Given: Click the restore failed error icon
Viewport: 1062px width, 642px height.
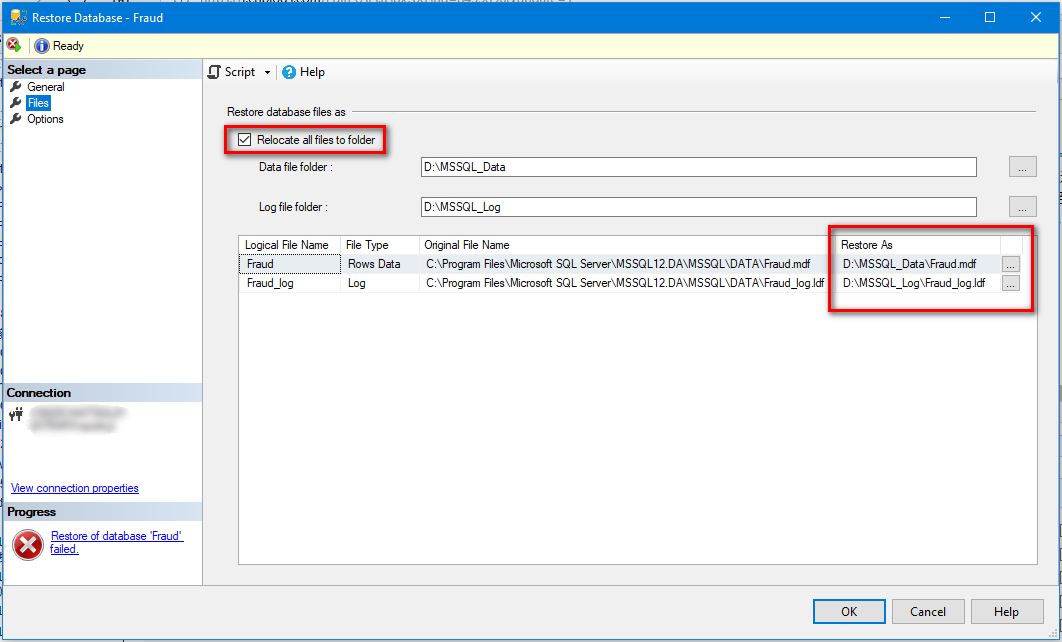Looking at the screenshot, I should pyautogui.click(x=28, y=544).
